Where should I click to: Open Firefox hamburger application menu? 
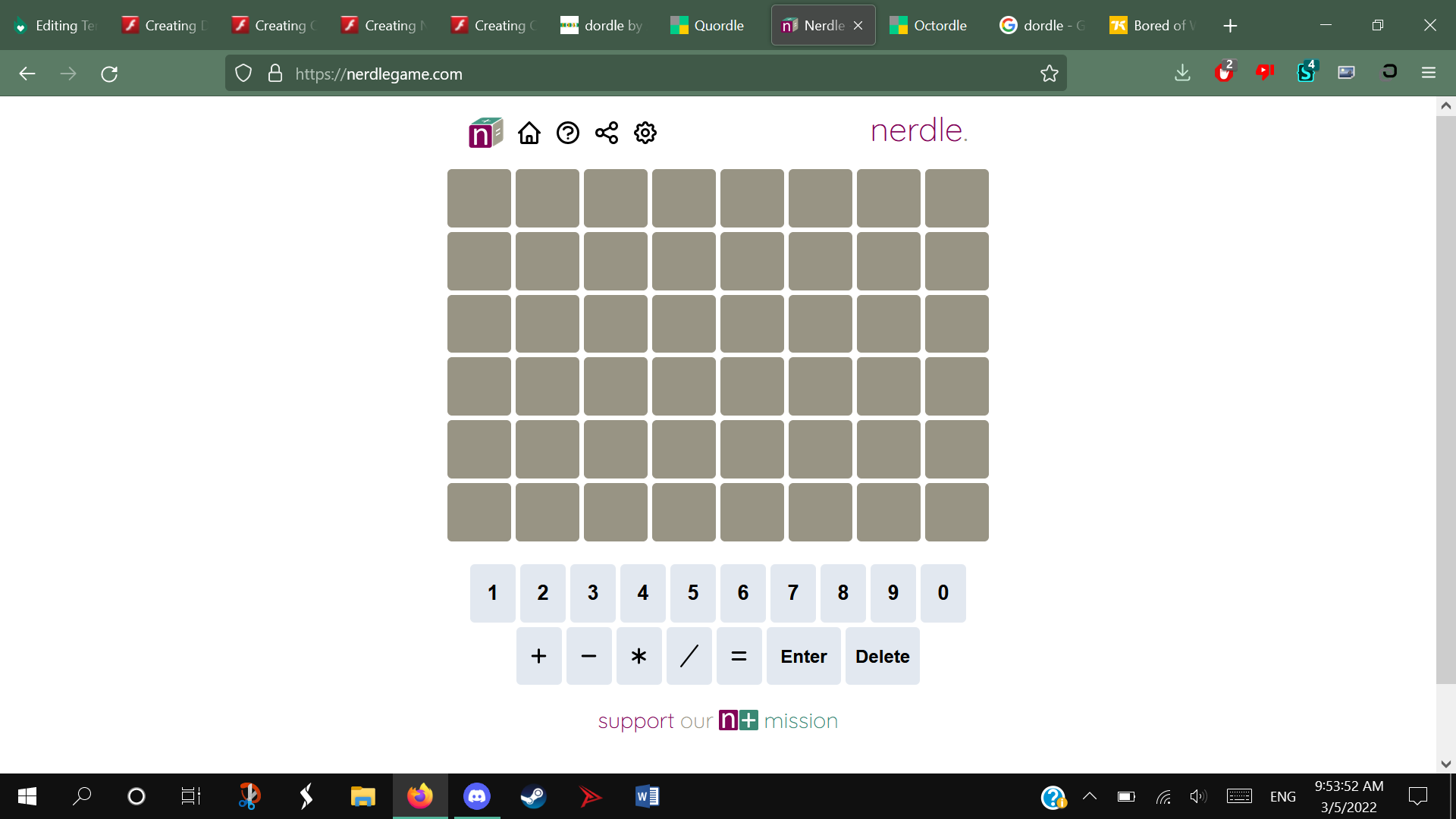tap(1429, 73)
